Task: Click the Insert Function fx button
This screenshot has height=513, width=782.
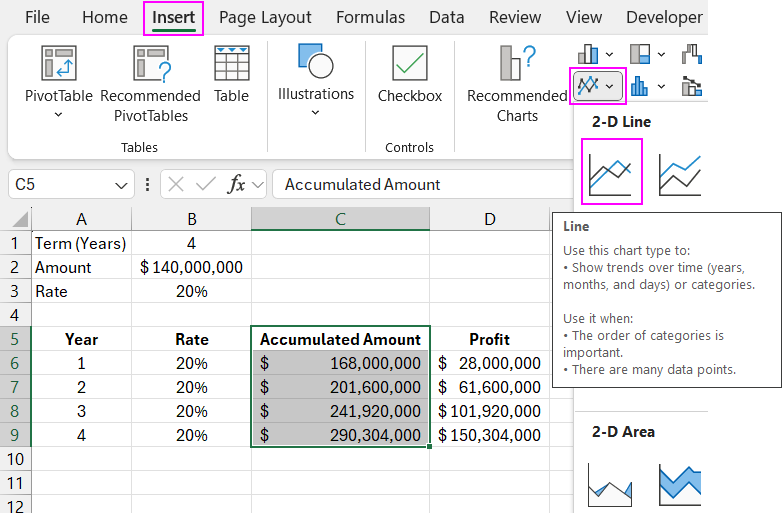Action: (237, 184)
